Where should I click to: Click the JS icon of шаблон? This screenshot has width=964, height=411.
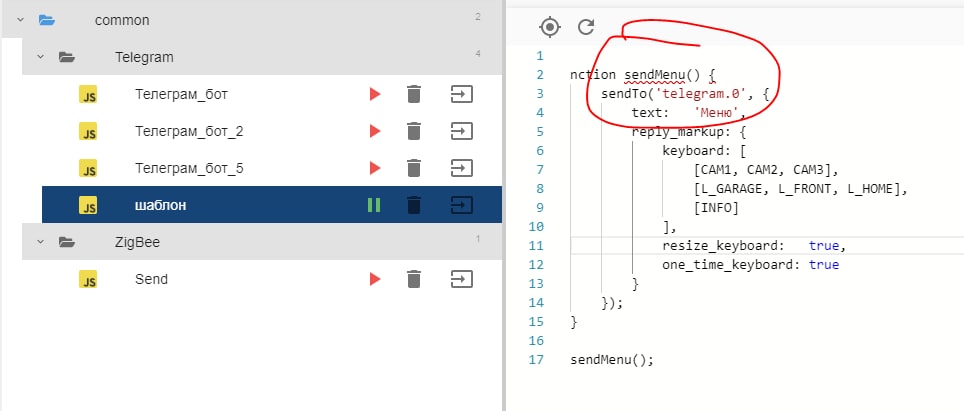point(88,205)
